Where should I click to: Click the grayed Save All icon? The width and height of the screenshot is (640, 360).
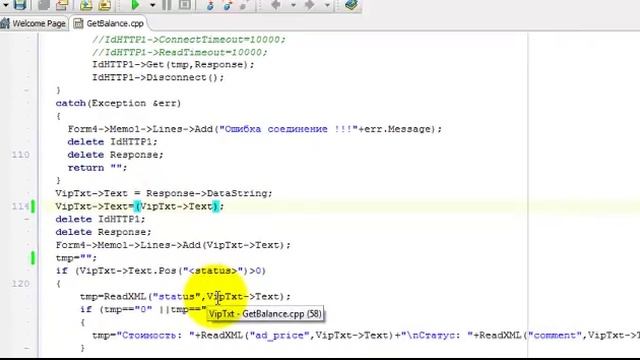pyautogui.click(x=44, y=5)
